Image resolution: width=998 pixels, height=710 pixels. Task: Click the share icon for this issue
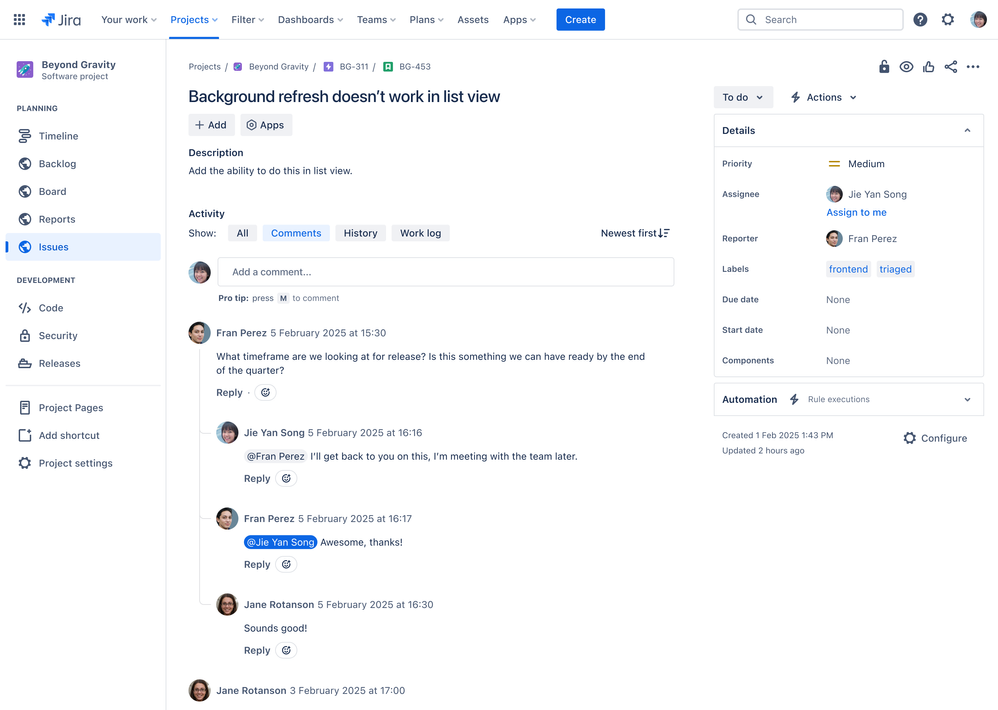tap(951, 67)
